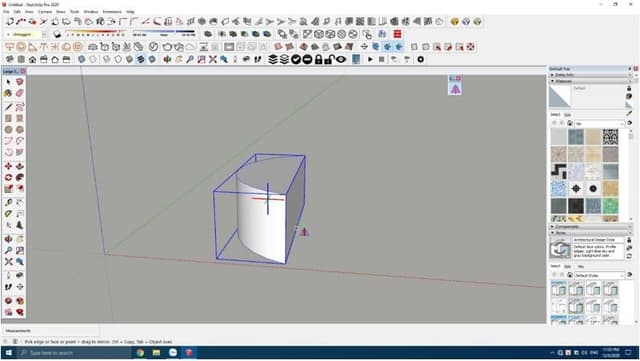Activate the Orbit tool in left toolbar
Viewport: 640px width, 361px height.
click(9, 239)
